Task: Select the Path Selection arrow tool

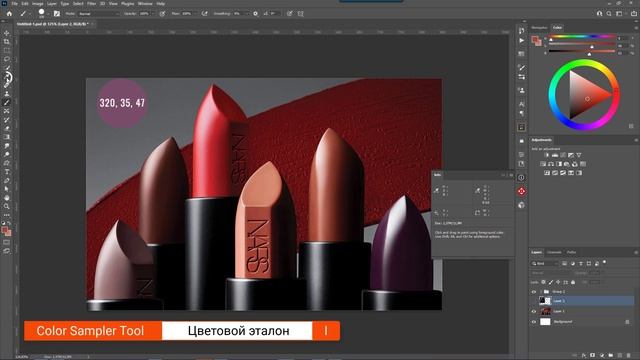Action: tap(7, 189)
